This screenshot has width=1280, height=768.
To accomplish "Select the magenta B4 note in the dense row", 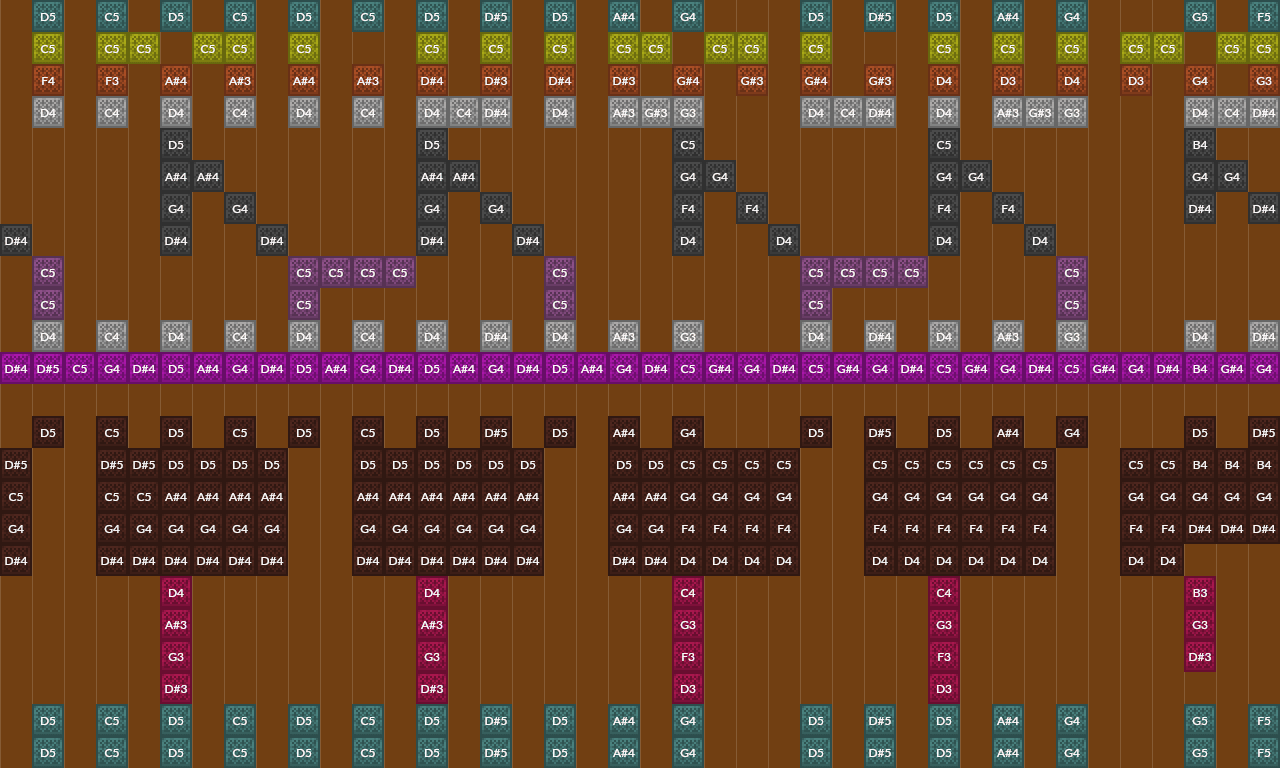I will point(1200,368).
